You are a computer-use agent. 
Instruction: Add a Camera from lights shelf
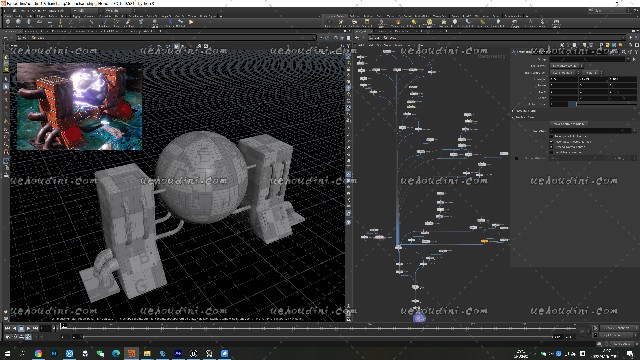pyautogui.click(x=329, y=22)
